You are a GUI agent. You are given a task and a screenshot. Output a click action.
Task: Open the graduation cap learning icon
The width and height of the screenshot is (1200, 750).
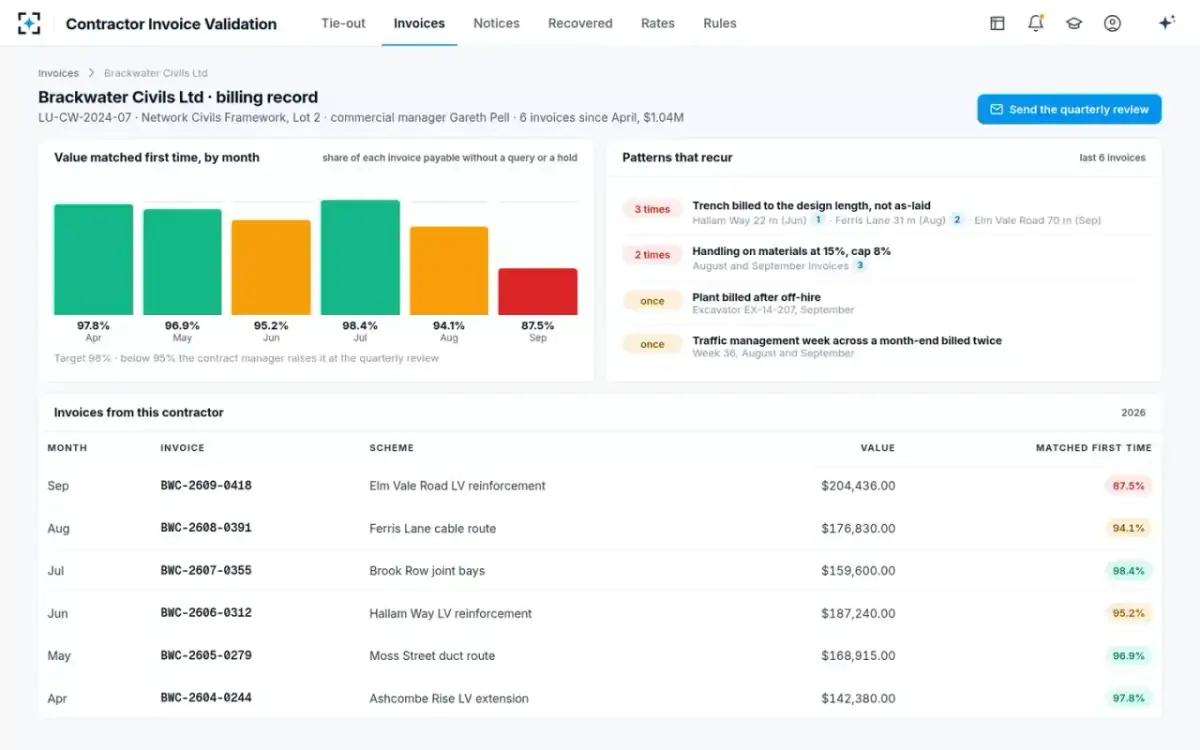(1074, 23)
